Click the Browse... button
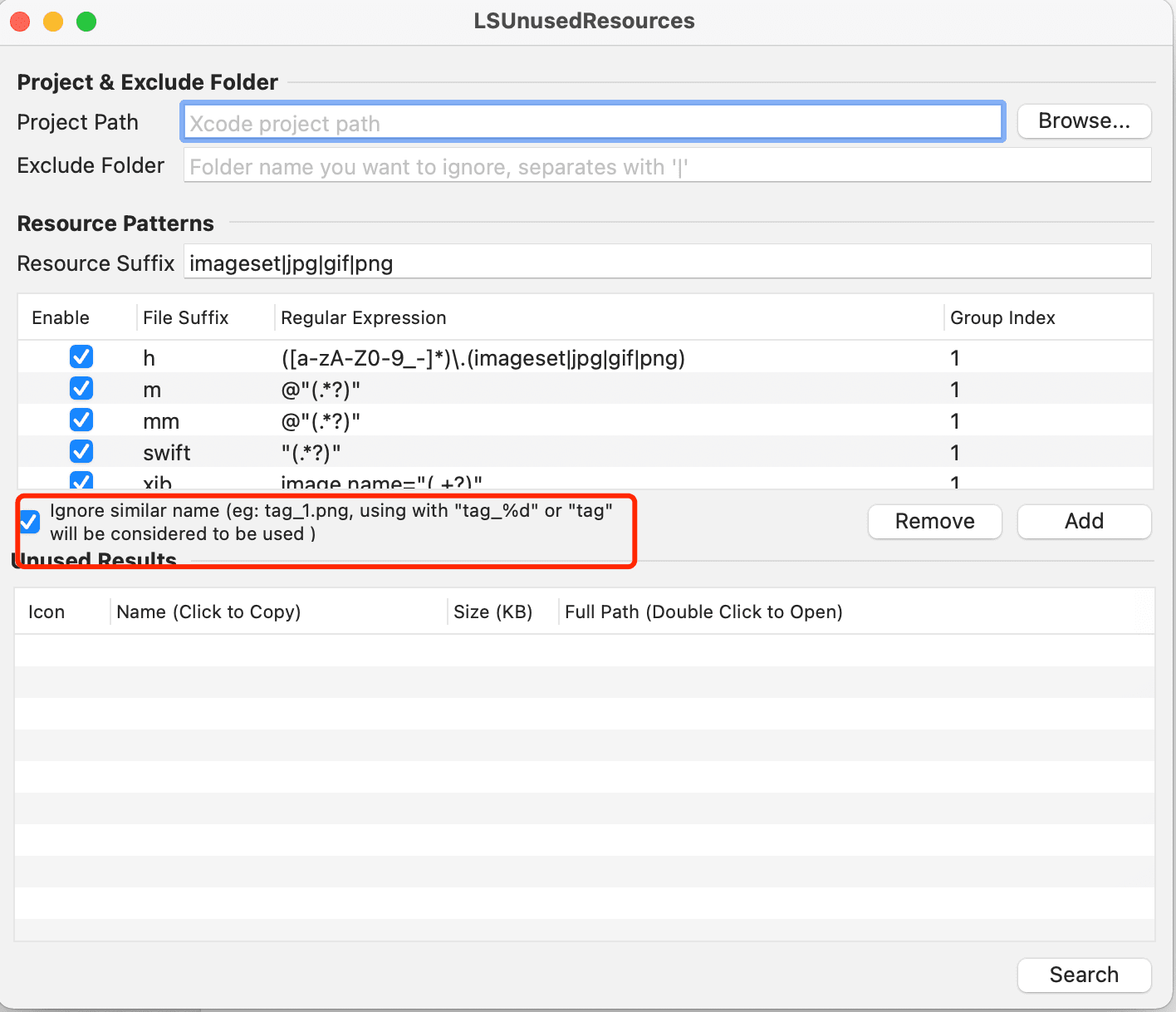The height and width of the screenshot is (1012, 1176). click(1084, 121)
